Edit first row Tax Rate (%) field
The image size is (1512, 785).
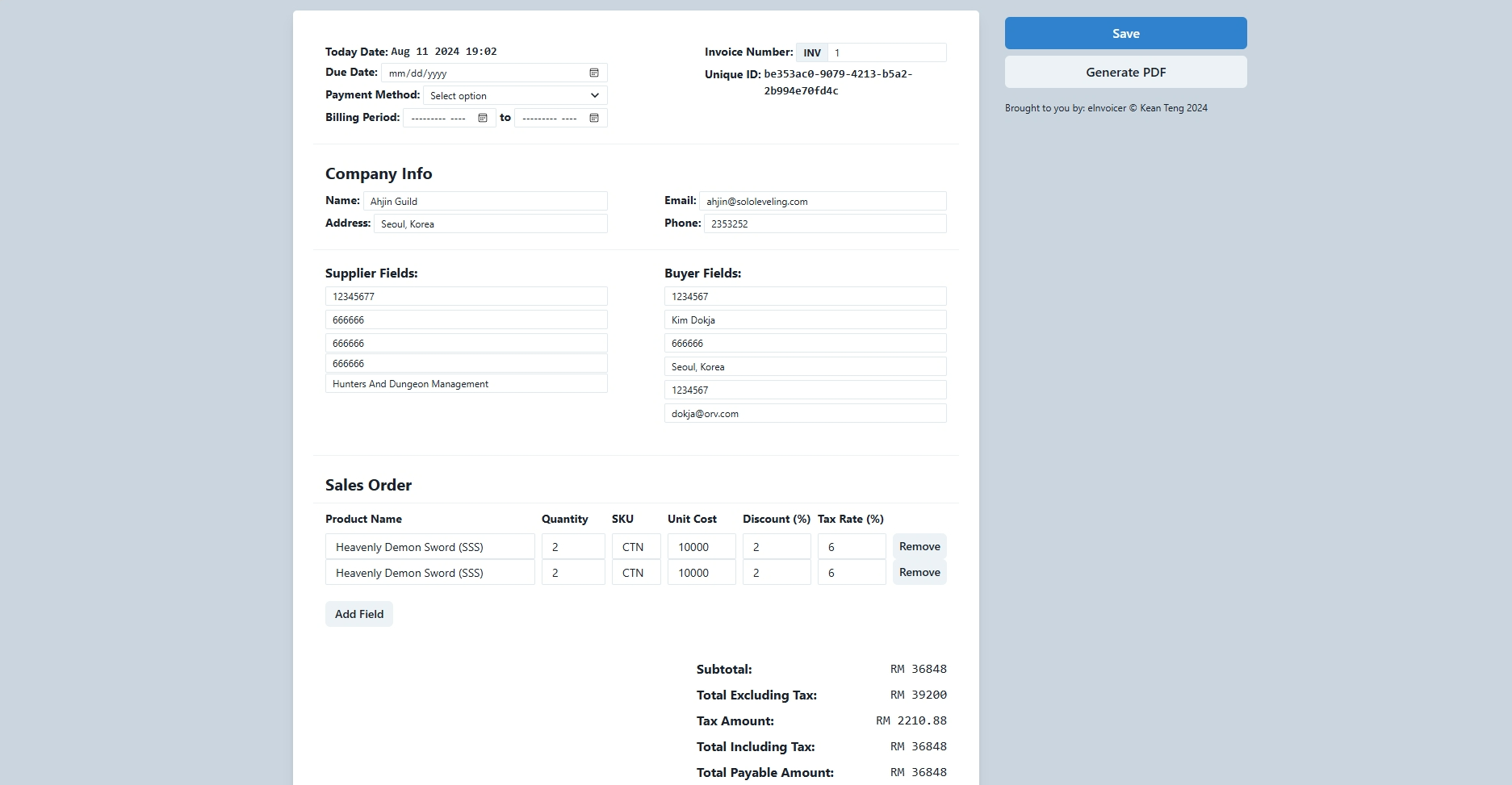(x=852, y=546)
